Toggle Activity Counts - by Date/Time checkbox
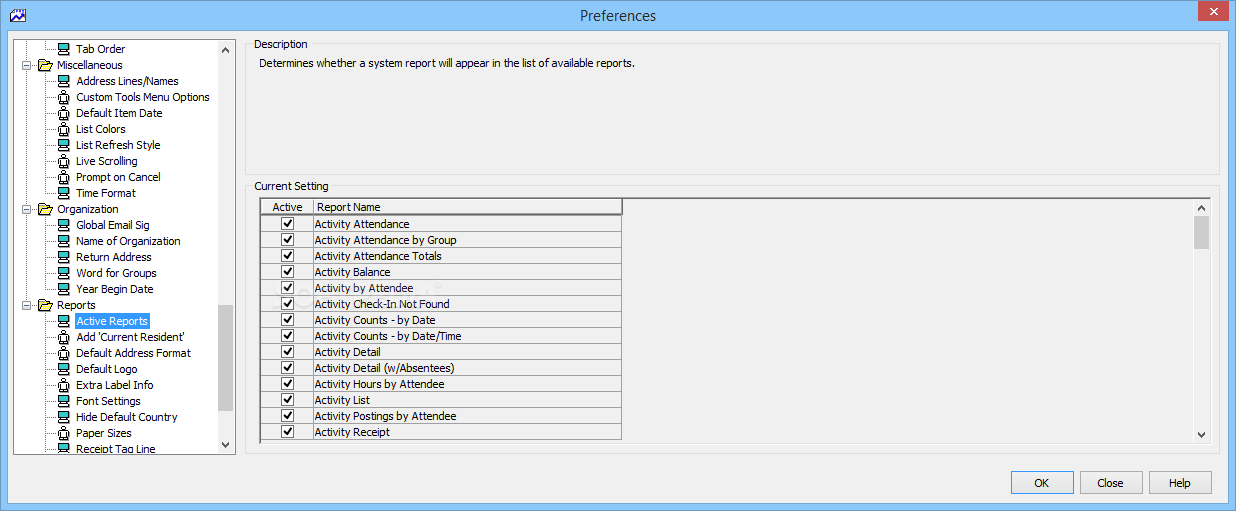This screenshot has width=1236, height=511. pyautogui.click(x=288, y=336)
